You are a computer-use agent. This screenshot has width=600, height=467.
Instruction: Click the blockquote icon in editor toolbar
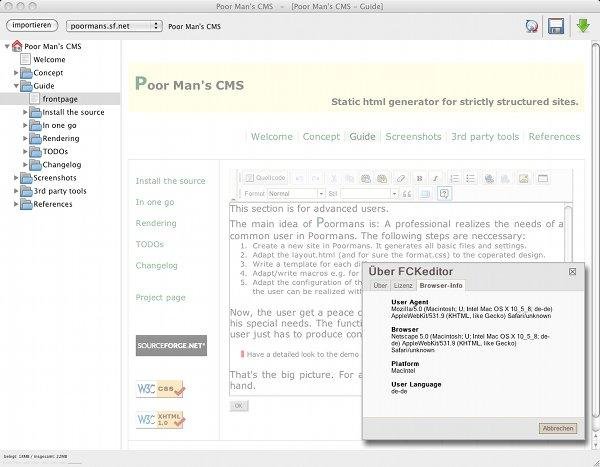(407, 193)
